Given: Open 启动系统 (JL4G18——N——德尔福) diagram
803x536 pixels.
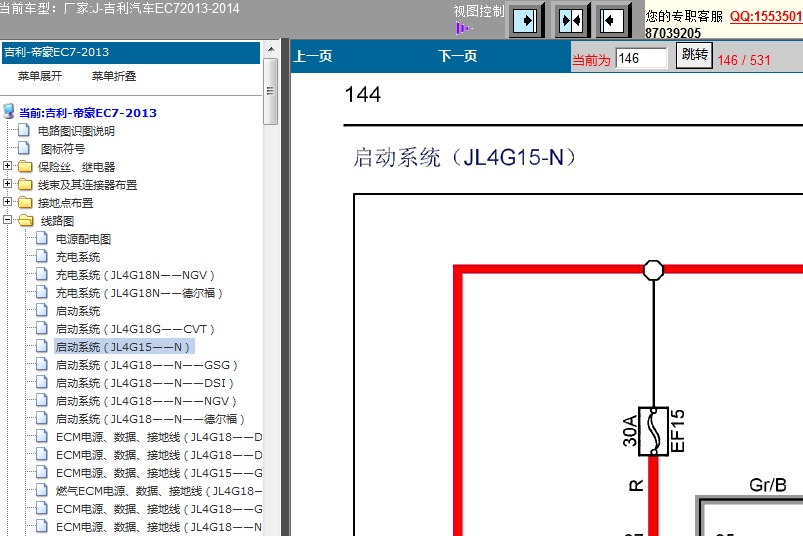Looking at the screenshot, I should 150,419.
